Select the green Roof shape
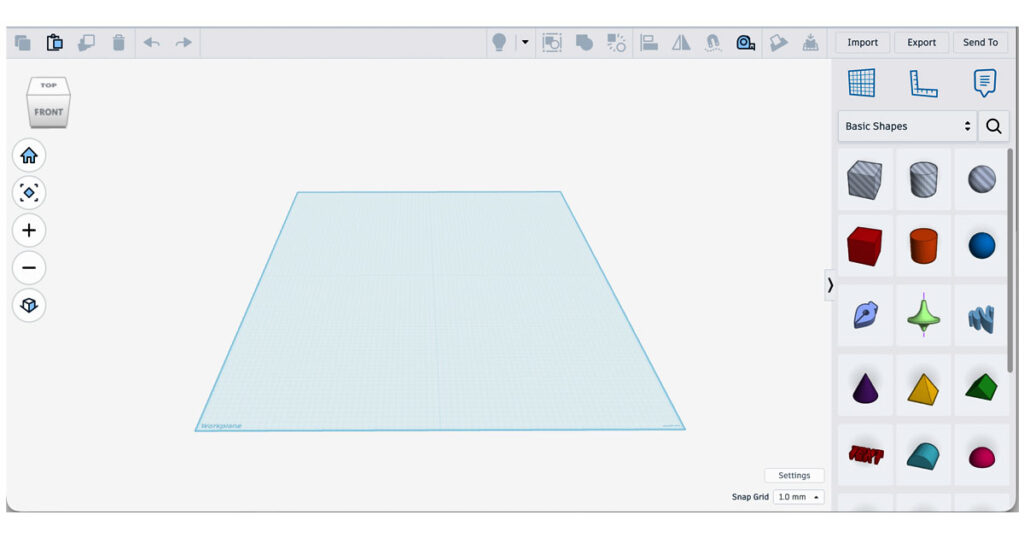The image size is (1024, 538). click(x=982, y=387)
